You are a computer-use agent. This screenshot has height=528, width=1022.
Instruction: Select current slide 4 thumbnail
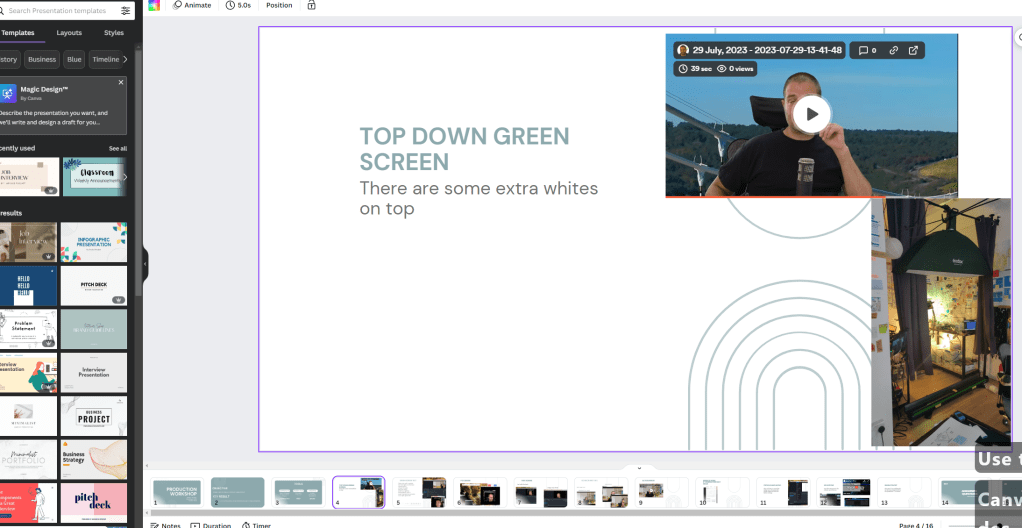(x=358, y=492)
